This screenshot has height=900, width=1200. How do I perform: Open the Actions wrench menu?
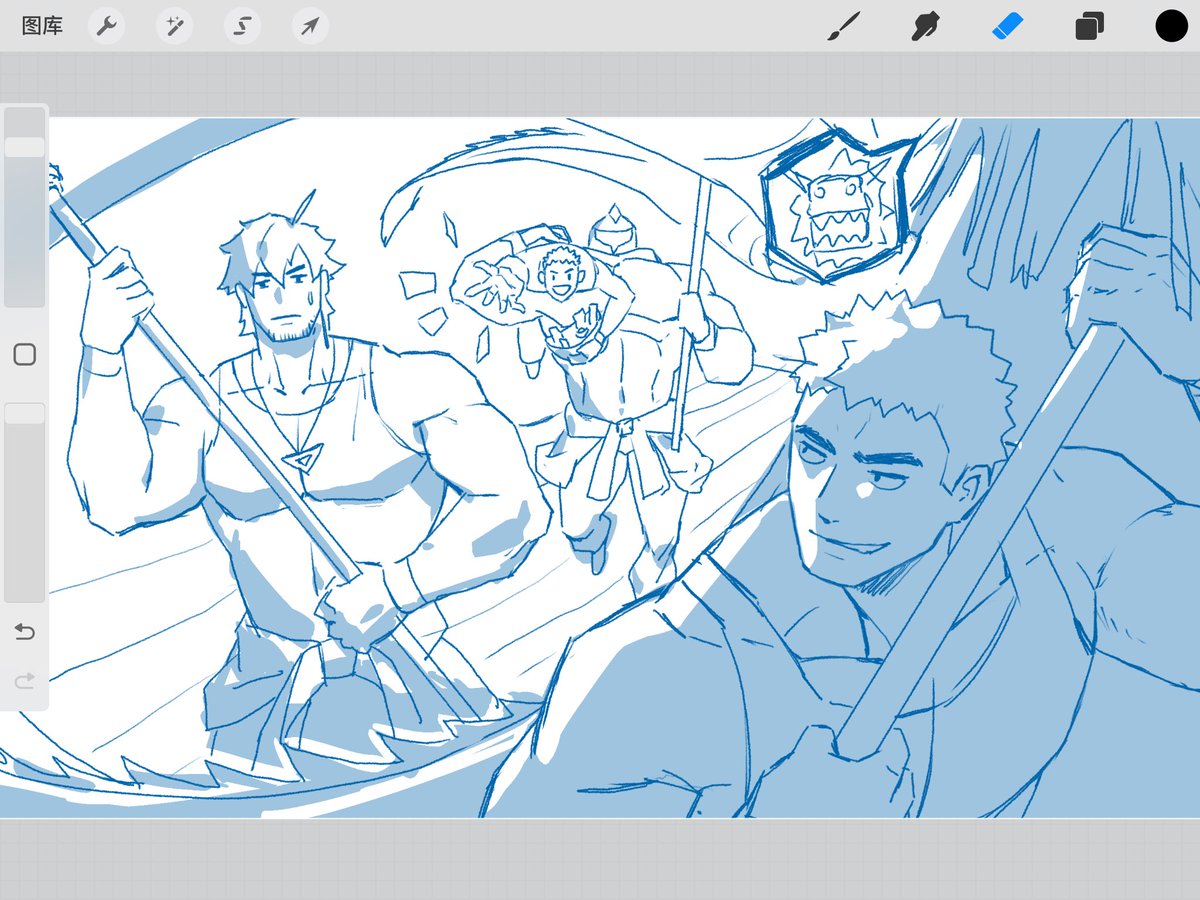(107, 26)
